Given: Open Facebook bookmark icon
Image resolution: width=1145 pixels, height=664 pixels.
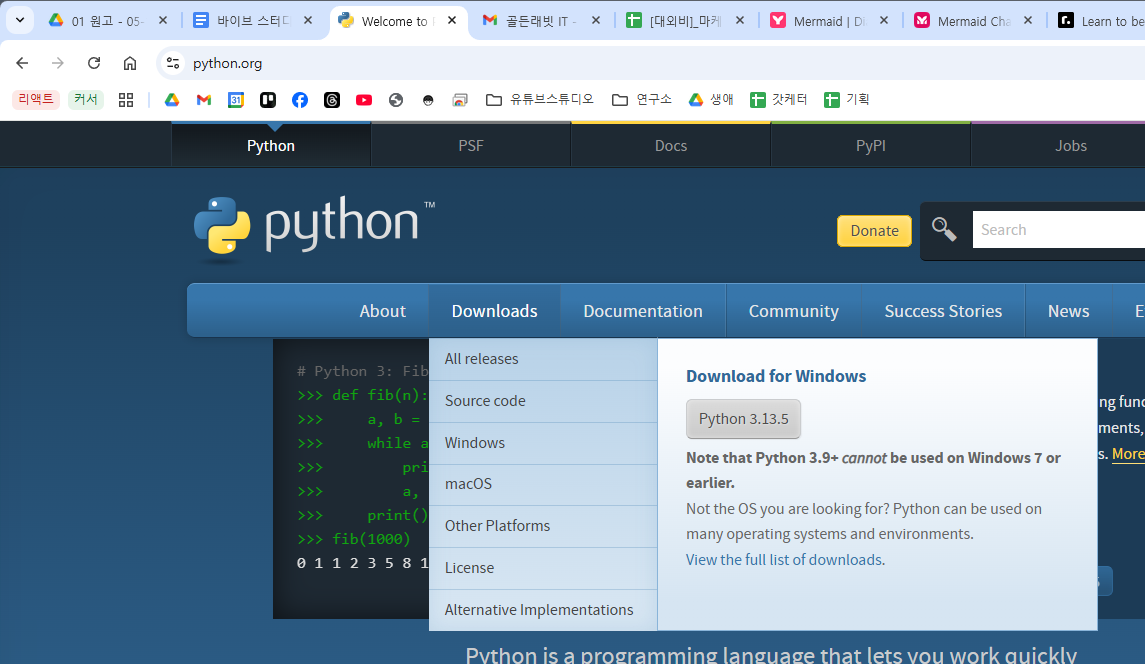Looking at the screenshot, I should pos(299,100).
